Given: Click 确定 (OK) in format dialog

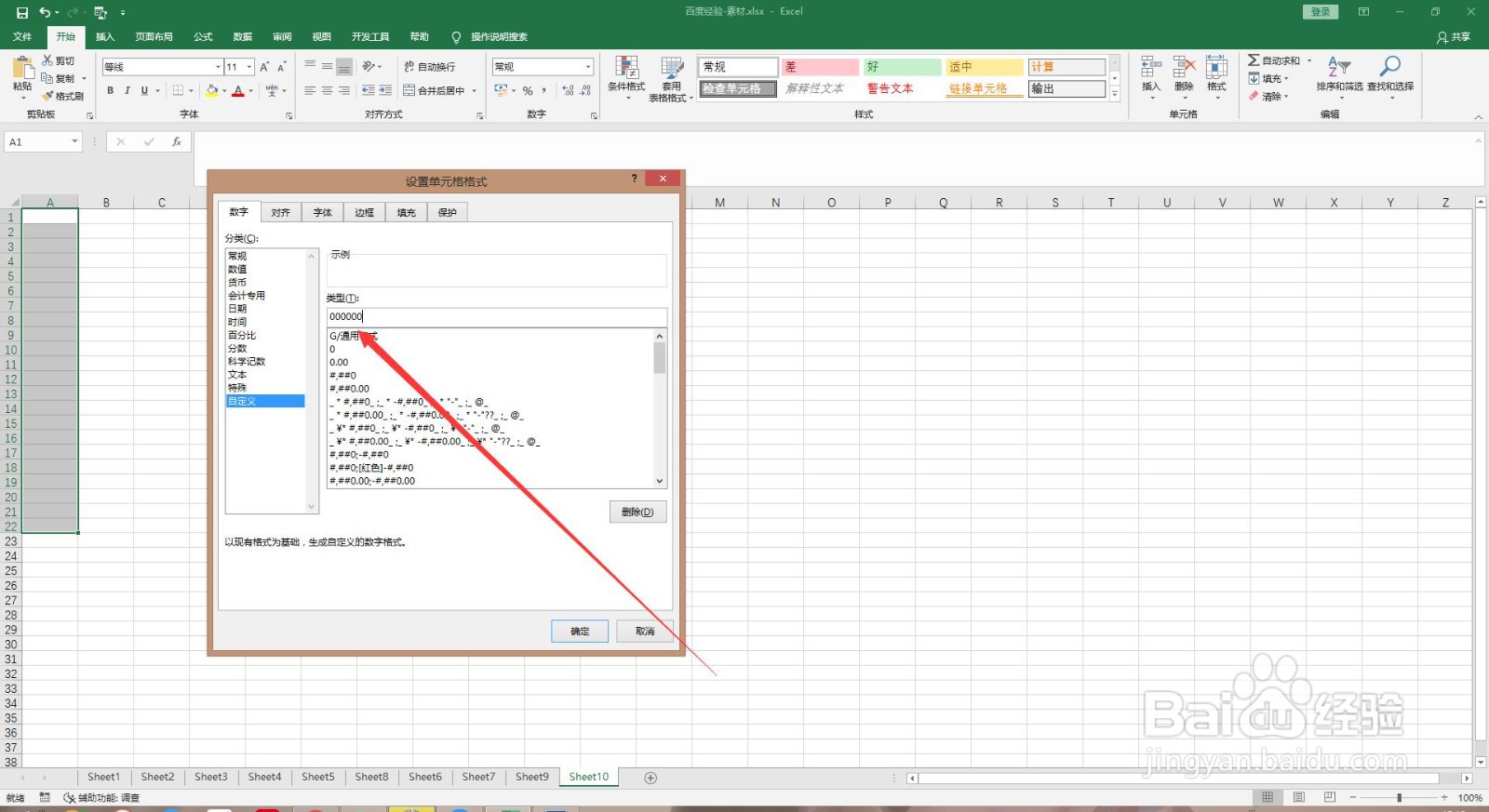Looking at the screenshot, I should click(x=580, y=632).
